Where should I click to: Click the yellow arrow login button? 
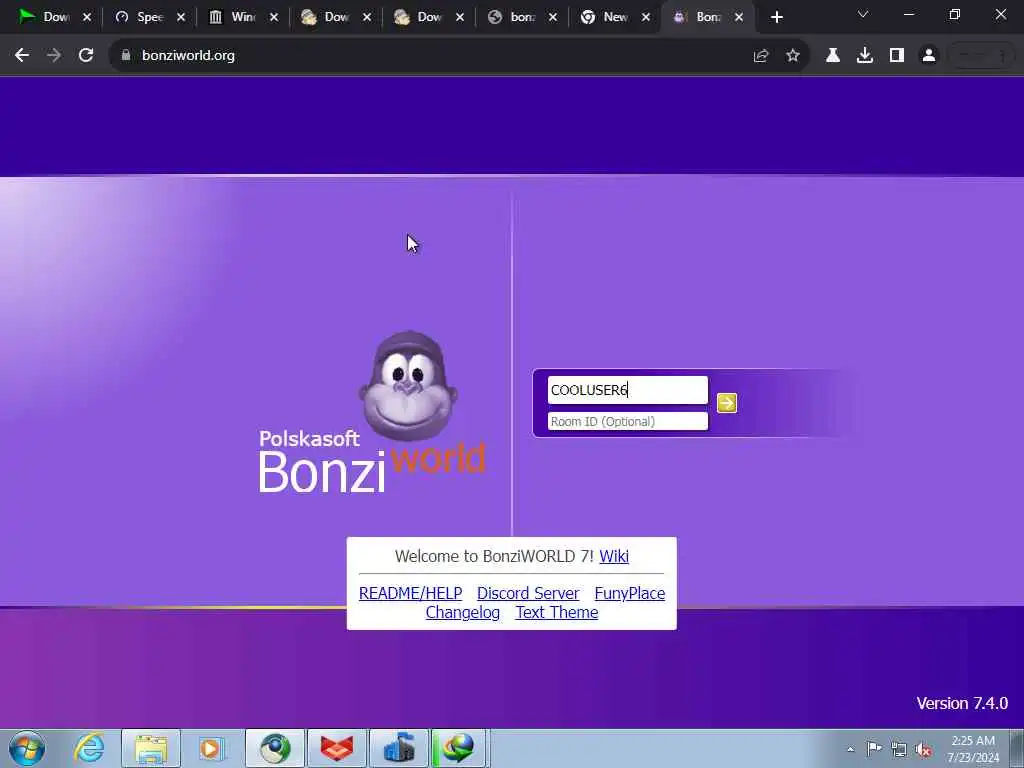click(727, 403)
